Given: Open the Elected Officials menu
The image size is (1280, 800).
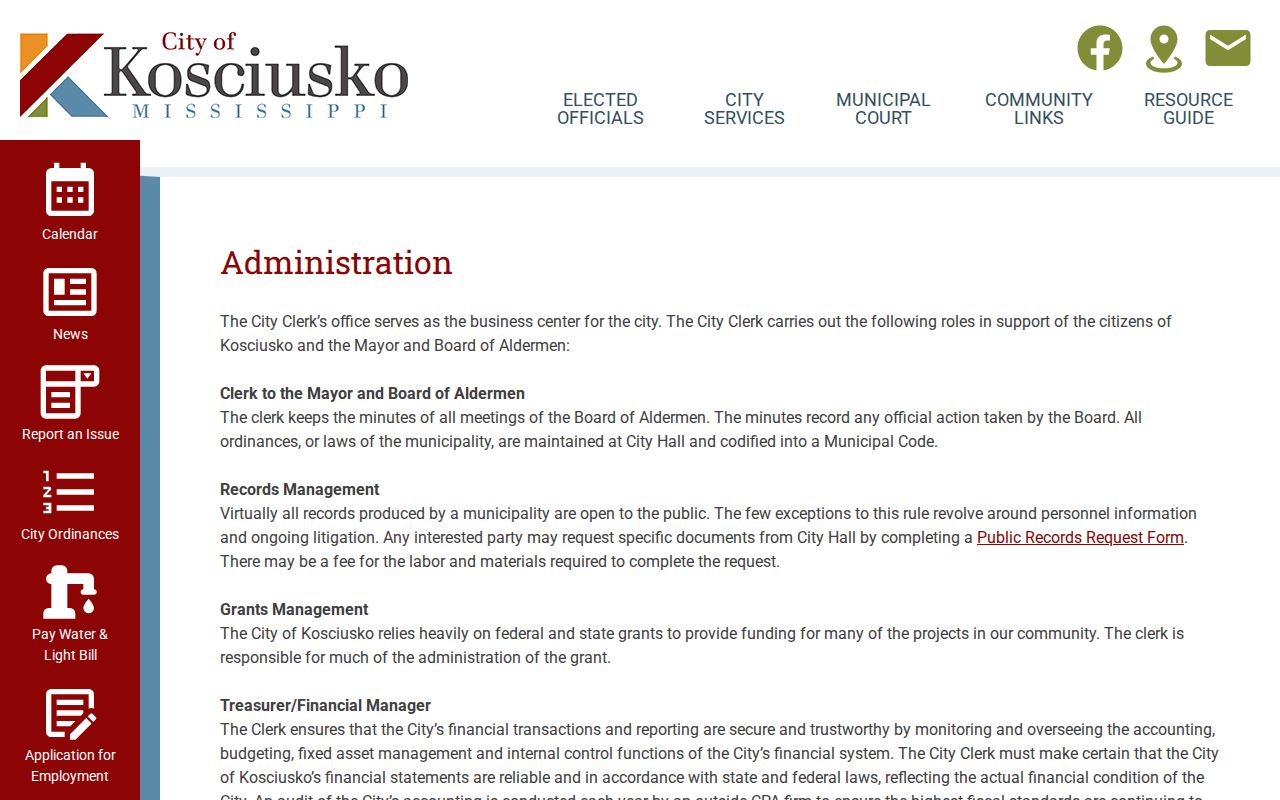Looking at the screenshot, I should 600,109.
